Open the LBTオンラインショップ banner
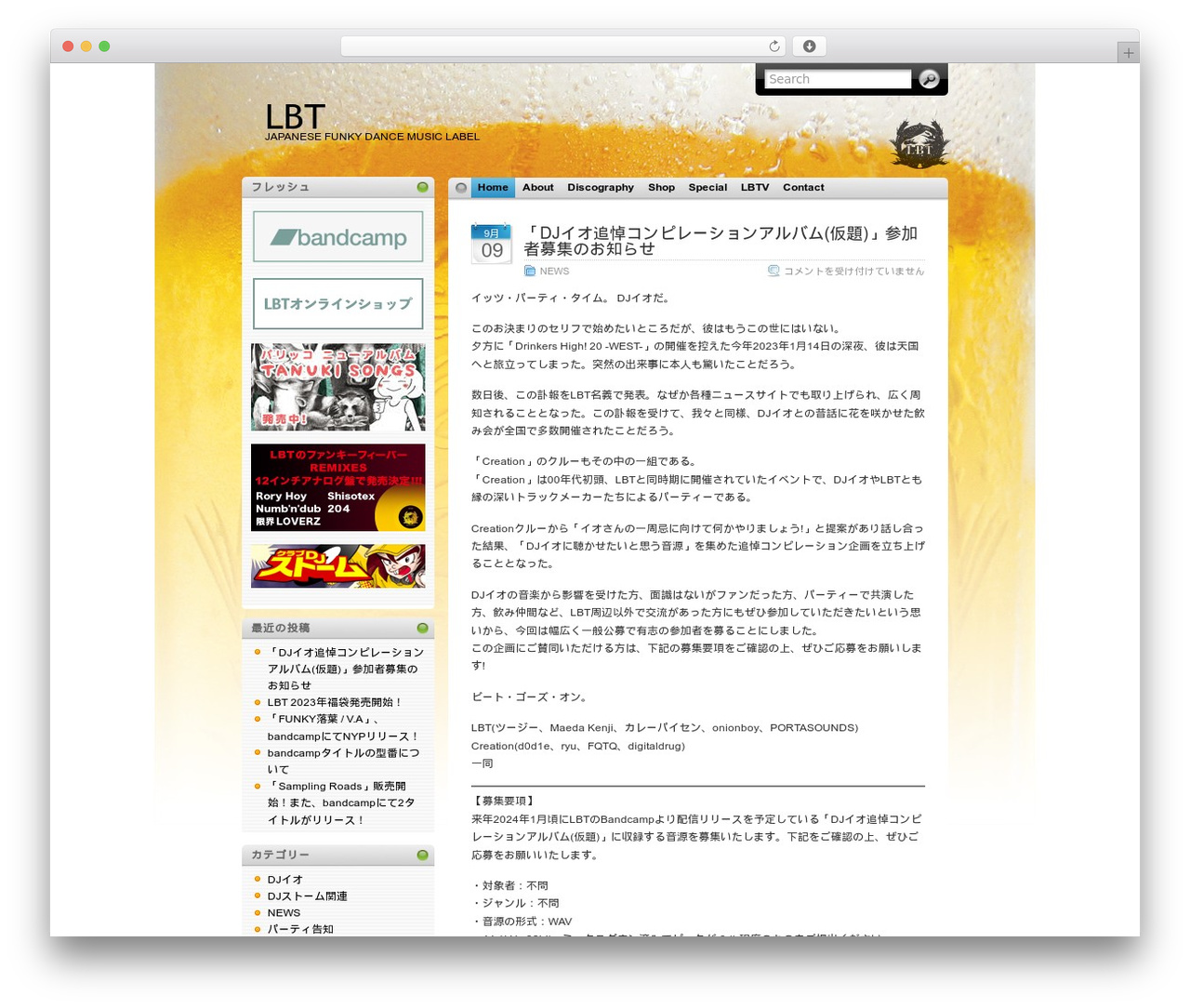Image resolution: width=1190 pixels, height=1008 pixels. coord(338,304)
